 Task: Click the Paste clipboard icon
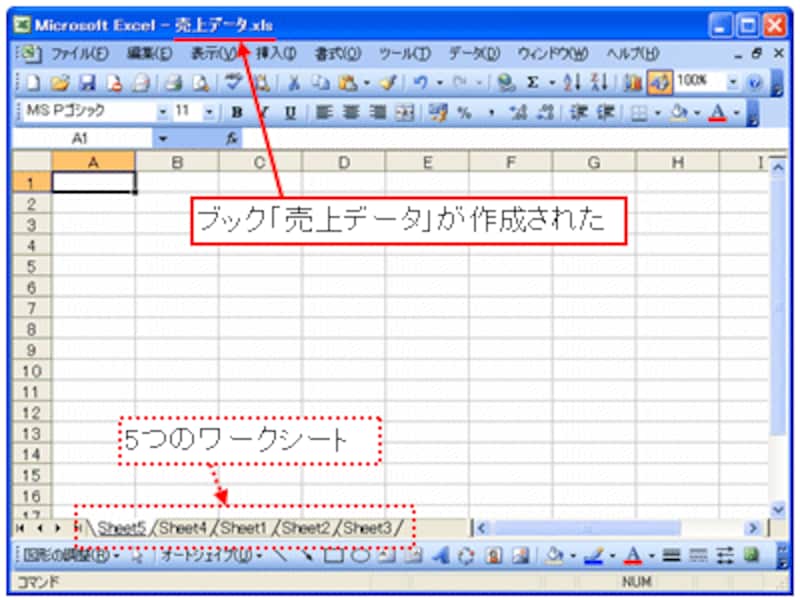tap(348, 83)
